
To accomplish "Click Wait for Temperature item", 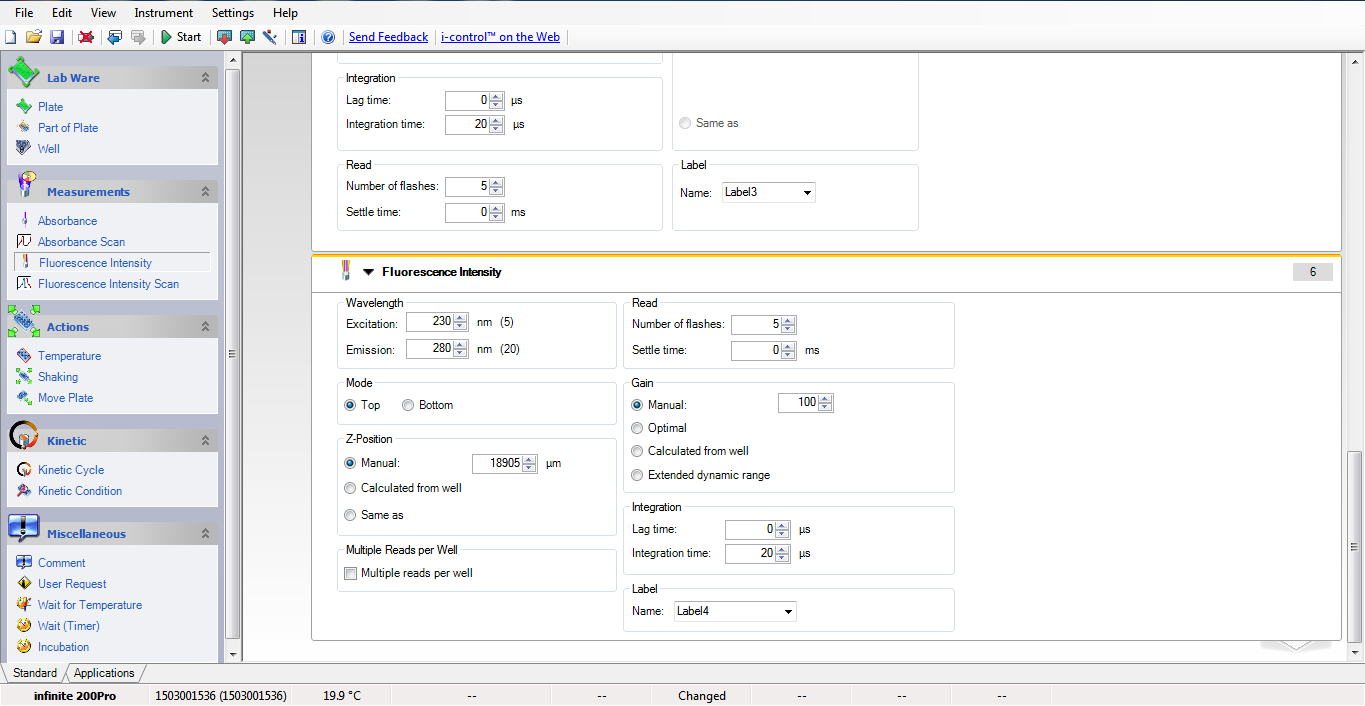I will pyautogui.click(x=89, y=605).
